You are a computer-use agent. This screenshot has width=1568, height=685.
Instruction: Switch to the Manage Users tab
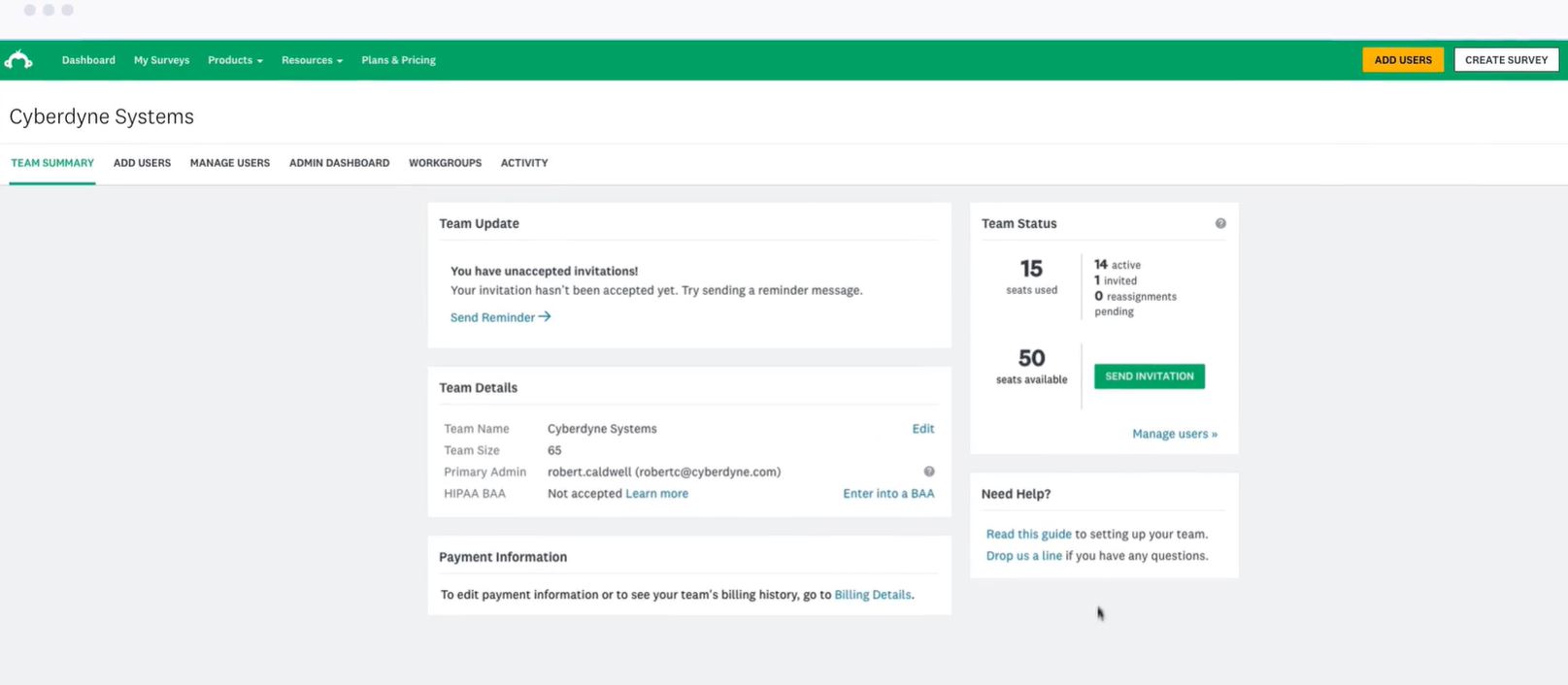pos(230,163)
